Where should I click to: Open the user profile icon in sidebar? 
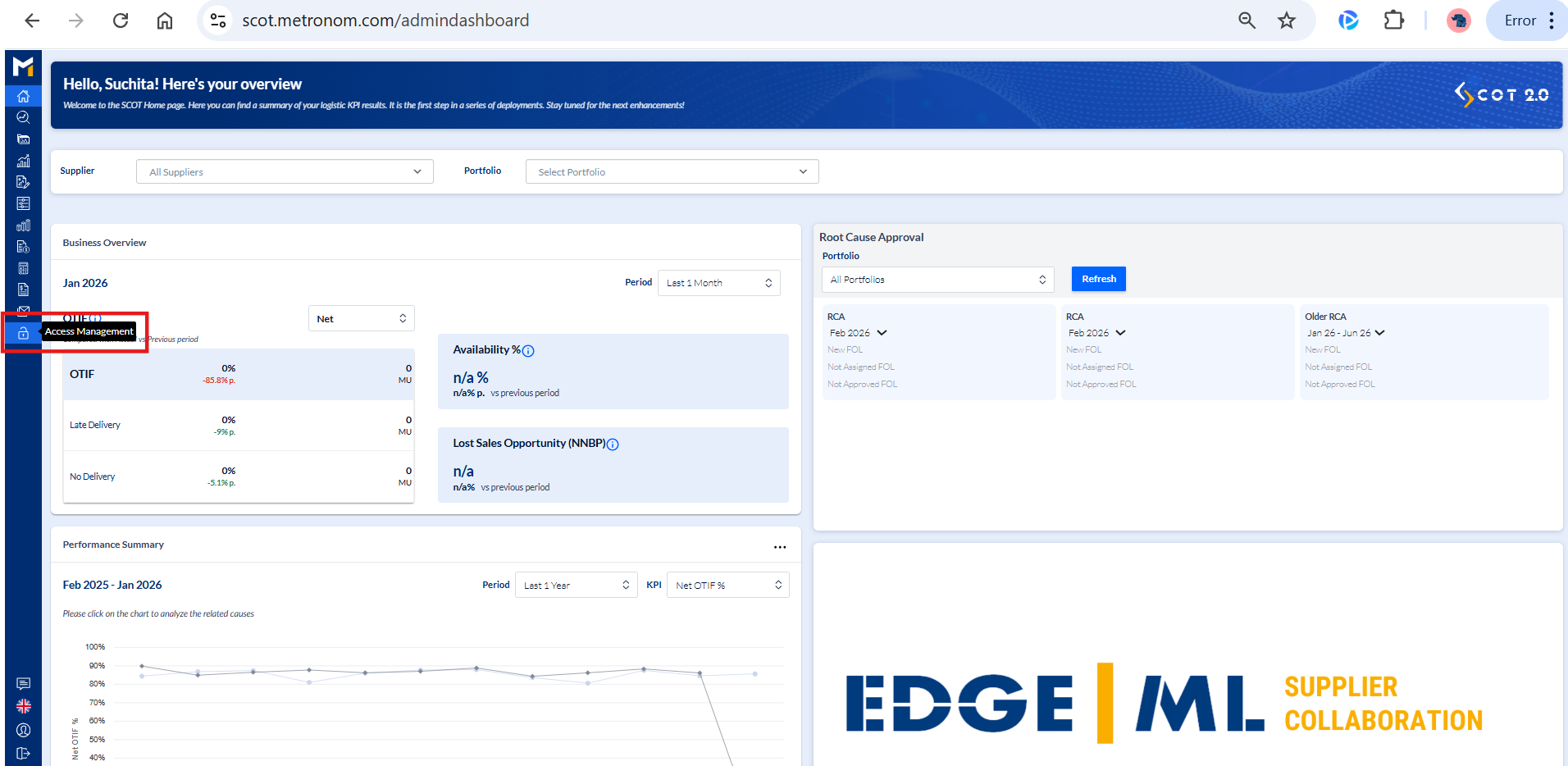tap(23, 730)
